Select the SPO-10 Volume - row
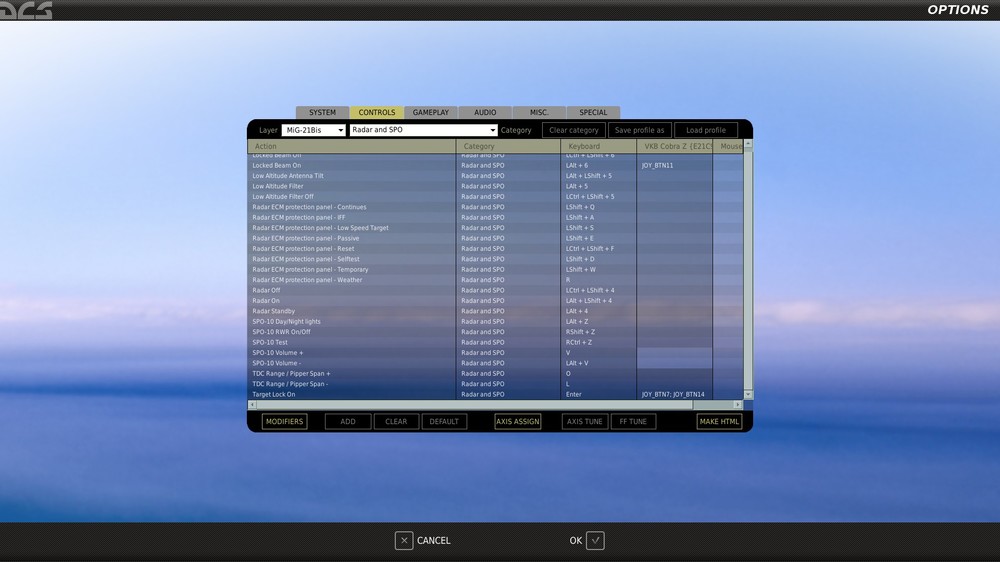The width and height of the screenshot is (1000, 562). click(x=495, y=363)
